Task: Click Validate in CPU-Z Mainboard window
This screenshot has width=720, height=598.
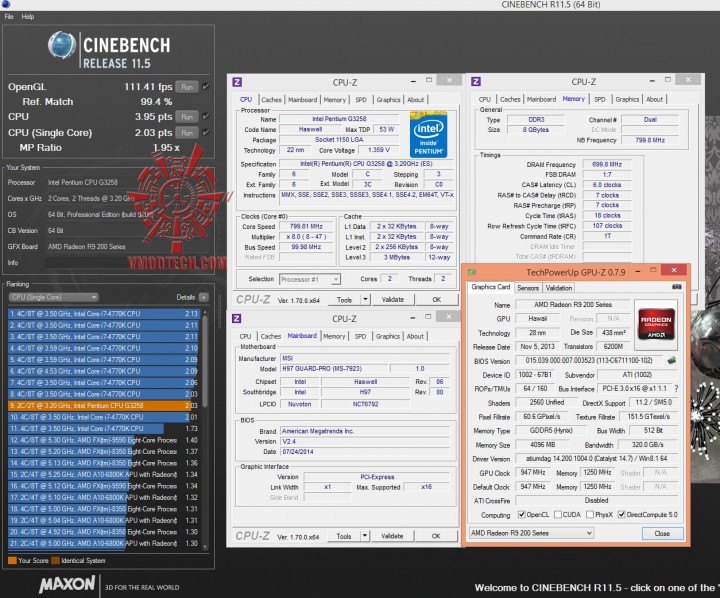Action: point(392,536)
